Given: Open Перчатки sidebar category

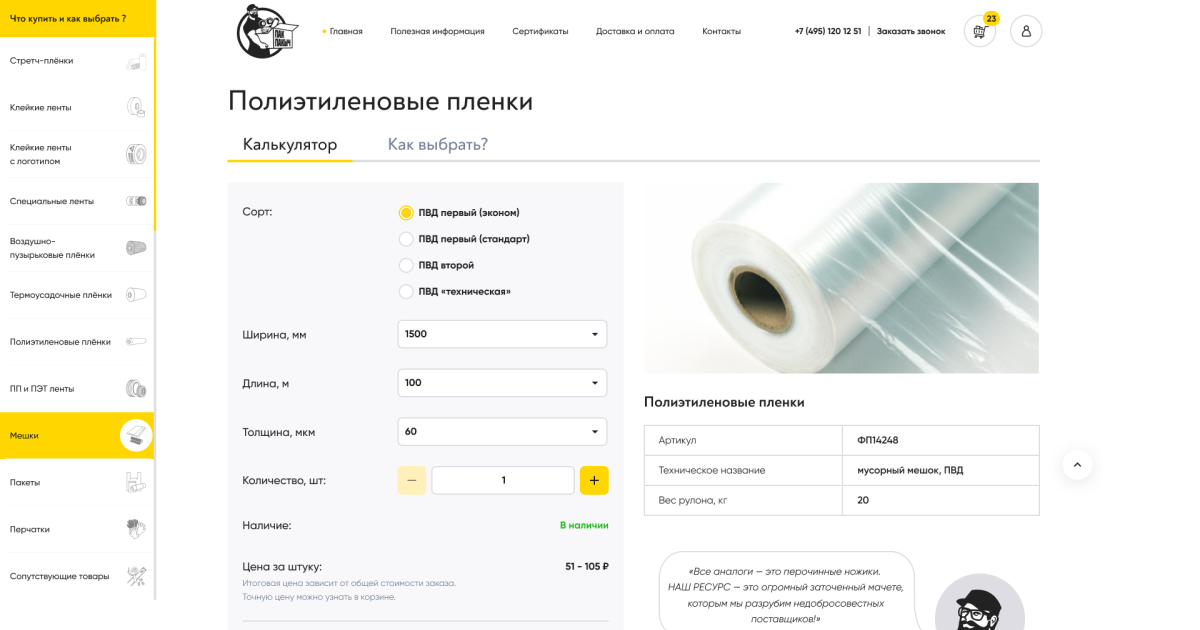Looking at the screenshot, I should point(77,529).
